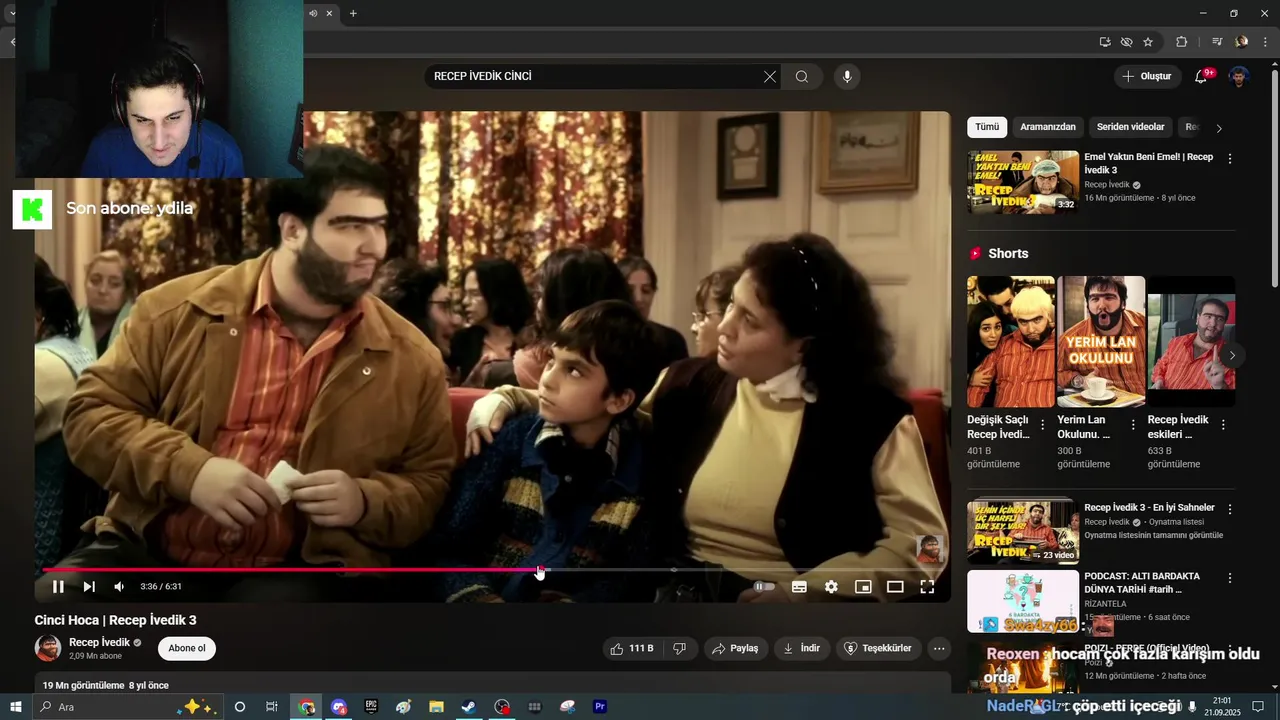
Task: Open Altı Bardakta Dünya Tarihi podcast video
Action: pos(1023,601)
